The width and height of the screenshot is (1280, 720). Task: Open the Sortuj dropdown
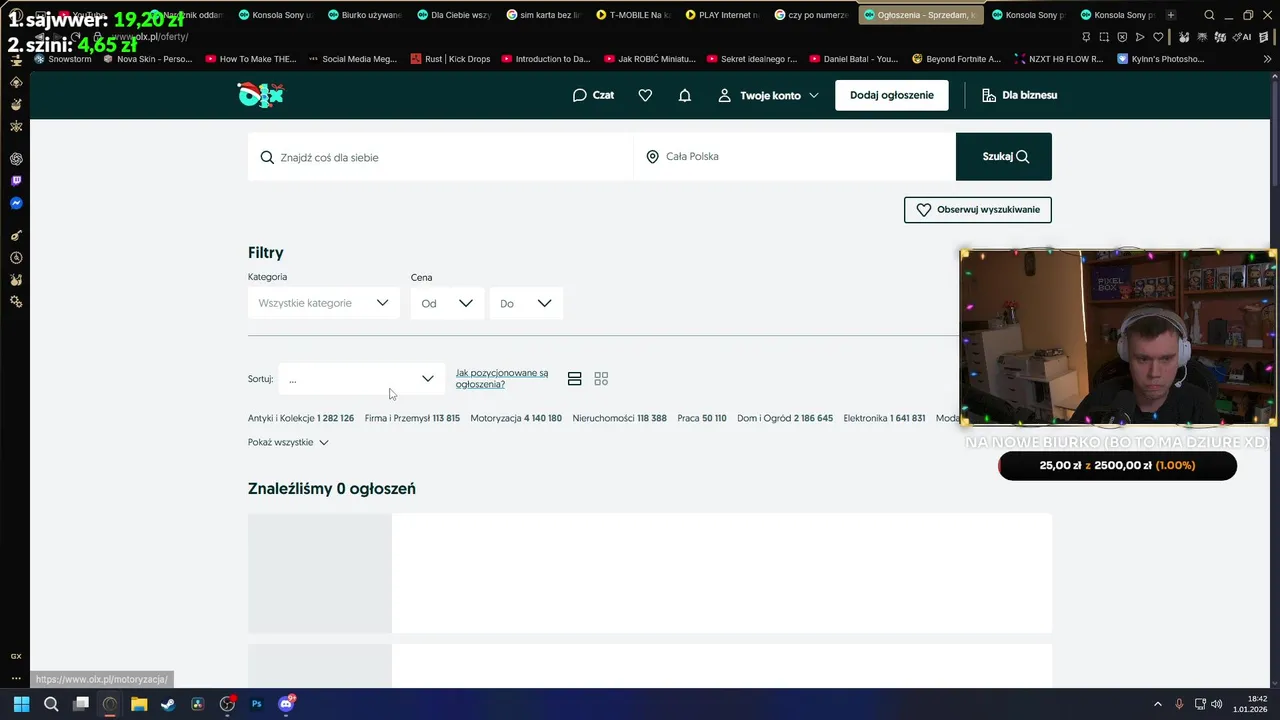point(362,379)
